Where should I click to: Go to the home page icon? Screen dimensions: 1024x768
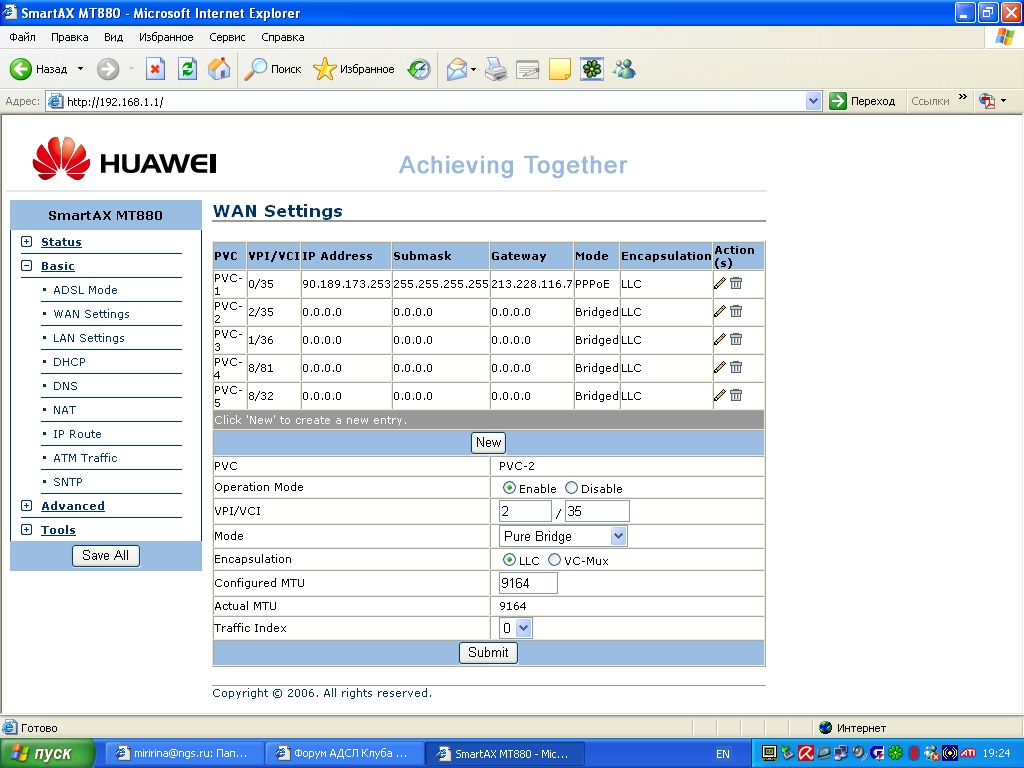coord(219,69)
